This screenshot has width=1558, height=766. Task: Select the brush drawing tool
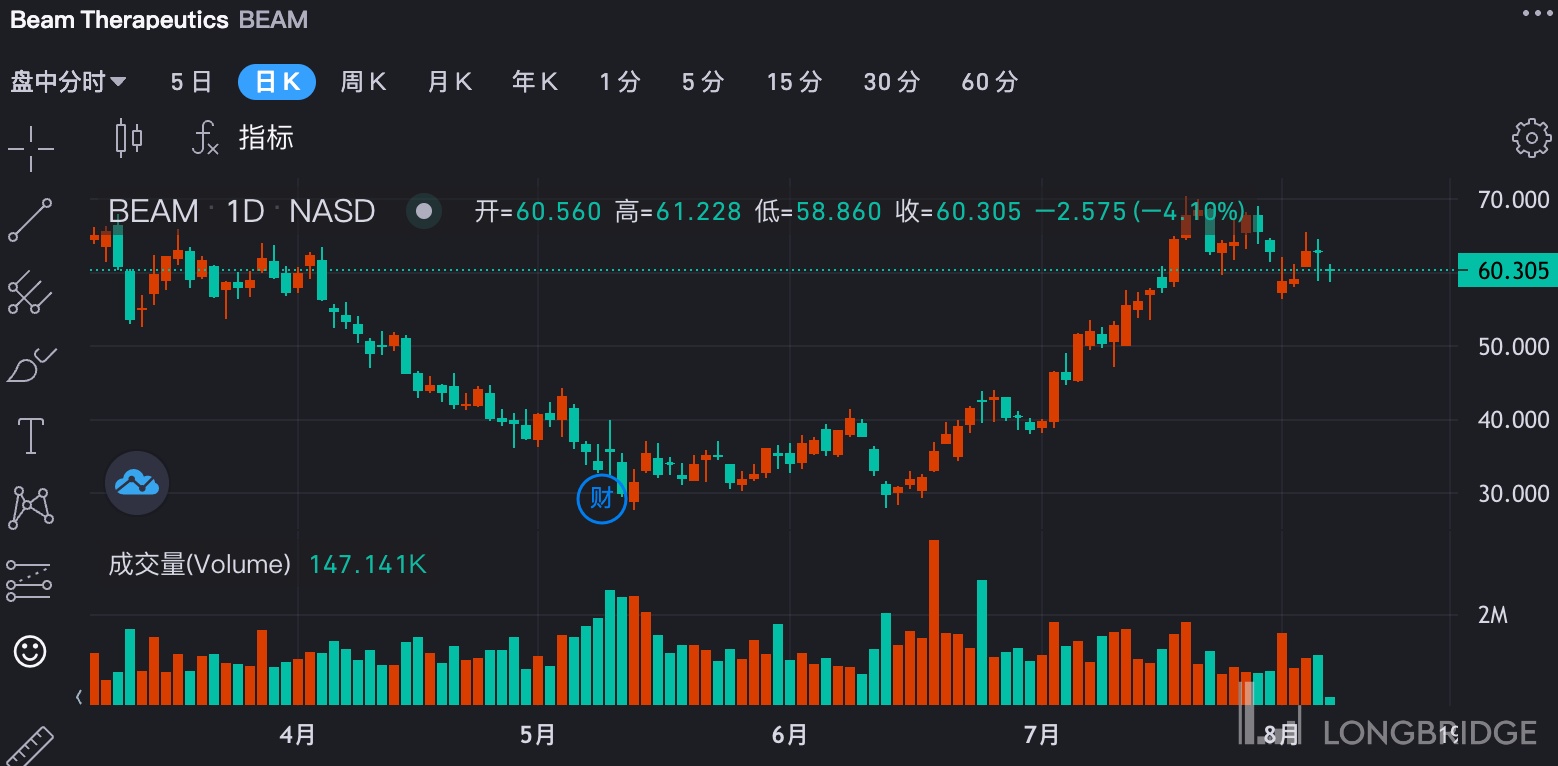pyautogui.click(x=31, y=365)
